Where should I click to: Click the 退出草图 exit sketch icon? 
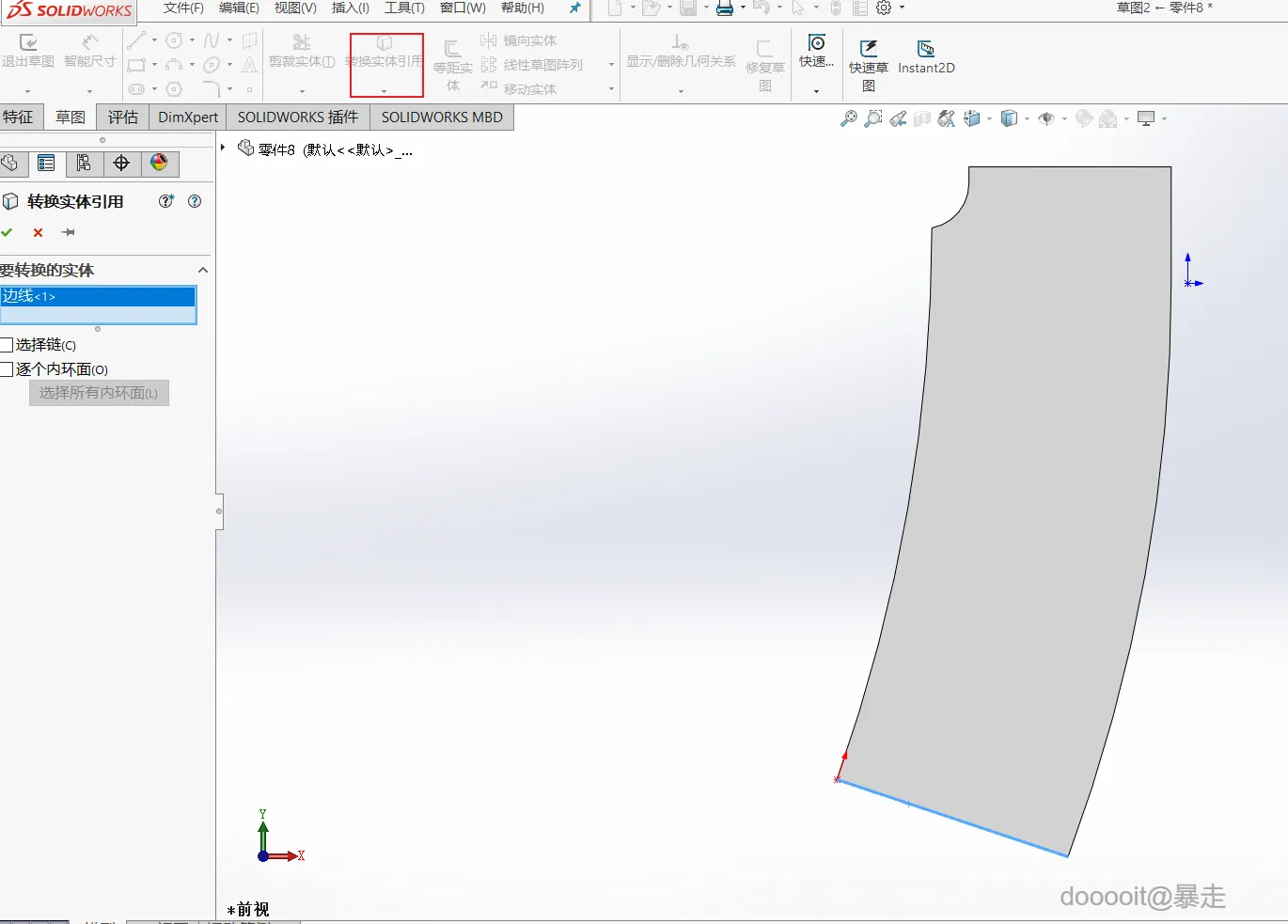point(28,43)
